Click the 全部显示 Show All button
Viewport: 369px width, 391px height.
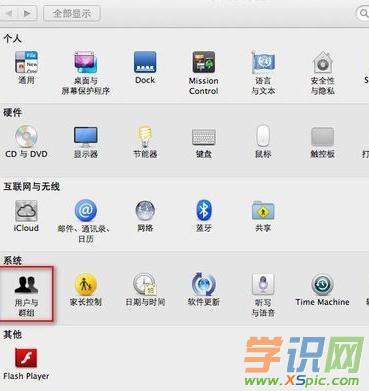(72, 13)
